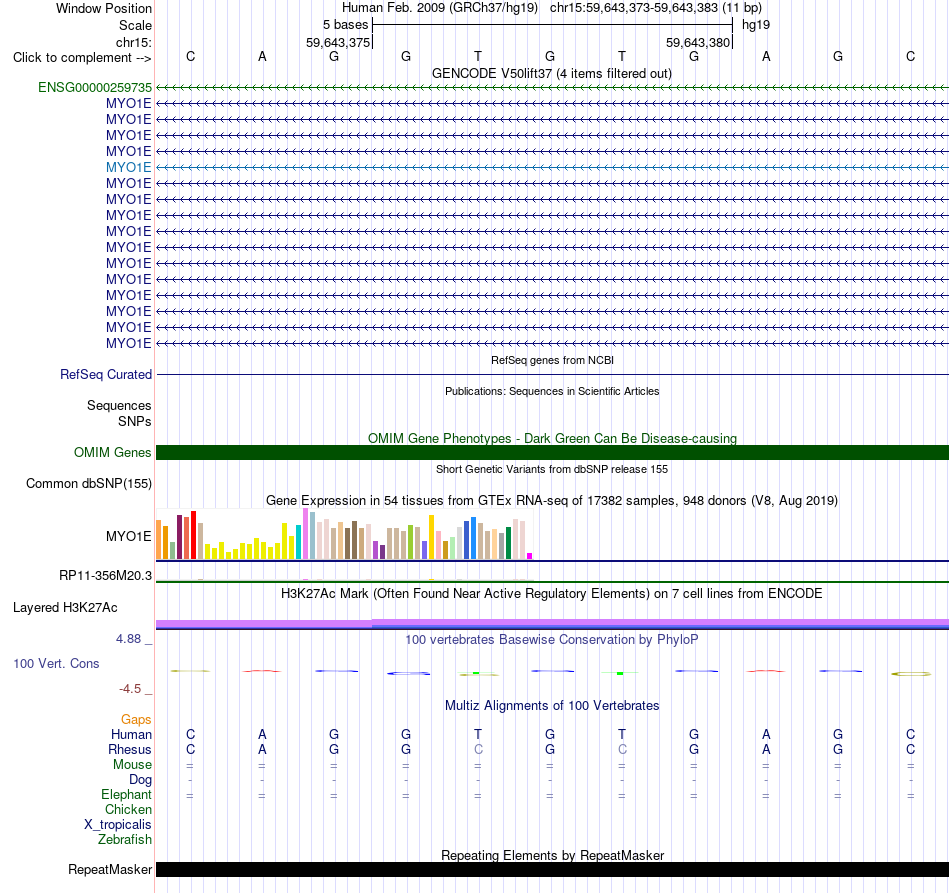Open the Basewise Conservation by PhyloP title
This screenshot has width=950, height=893.
tap(552, 639)
